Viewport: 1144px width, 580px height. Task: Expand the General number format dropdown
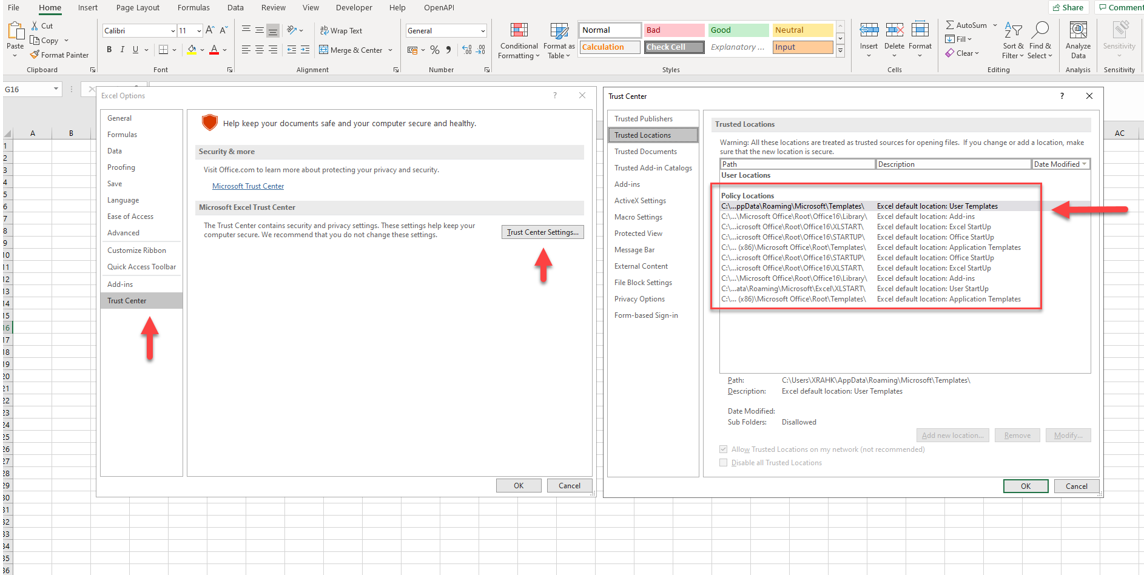(x=482, y=31)
